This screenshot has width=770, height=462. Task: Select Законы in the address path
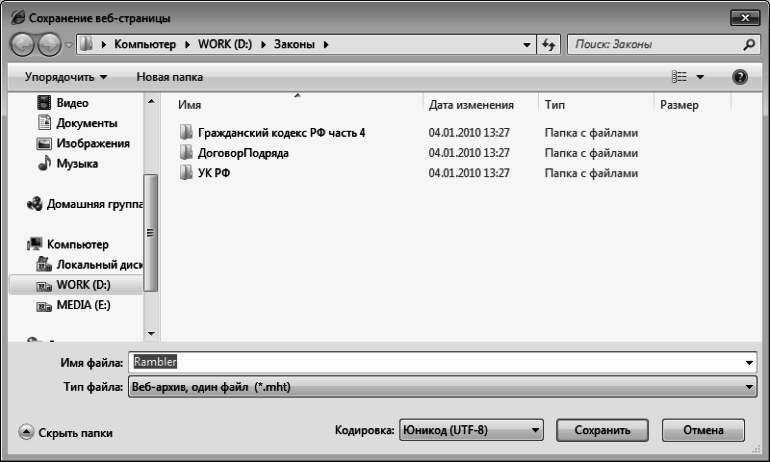294,44
